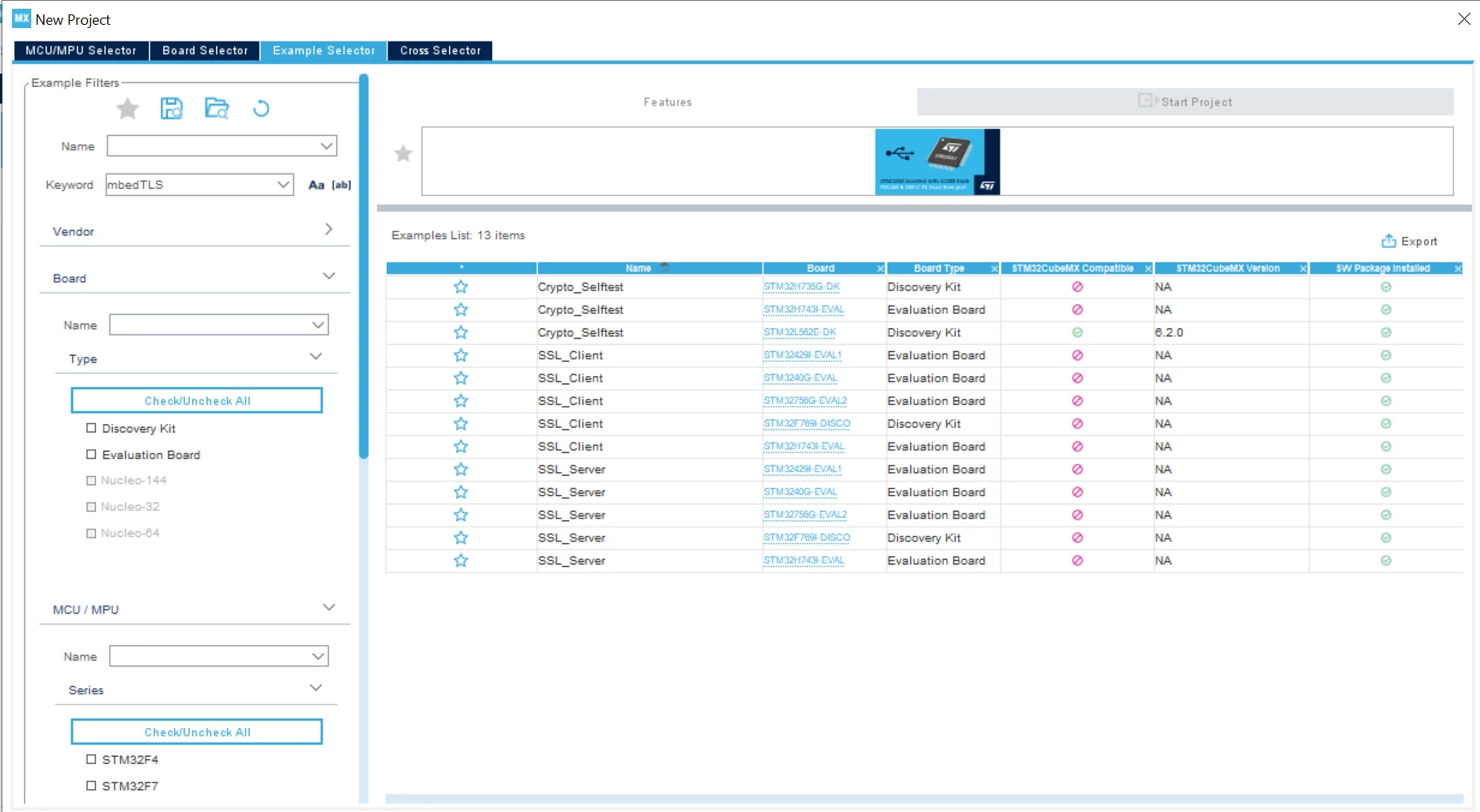Click the example preview thumbnail image
Screen dimensions: 1480x812
[937, 162]
